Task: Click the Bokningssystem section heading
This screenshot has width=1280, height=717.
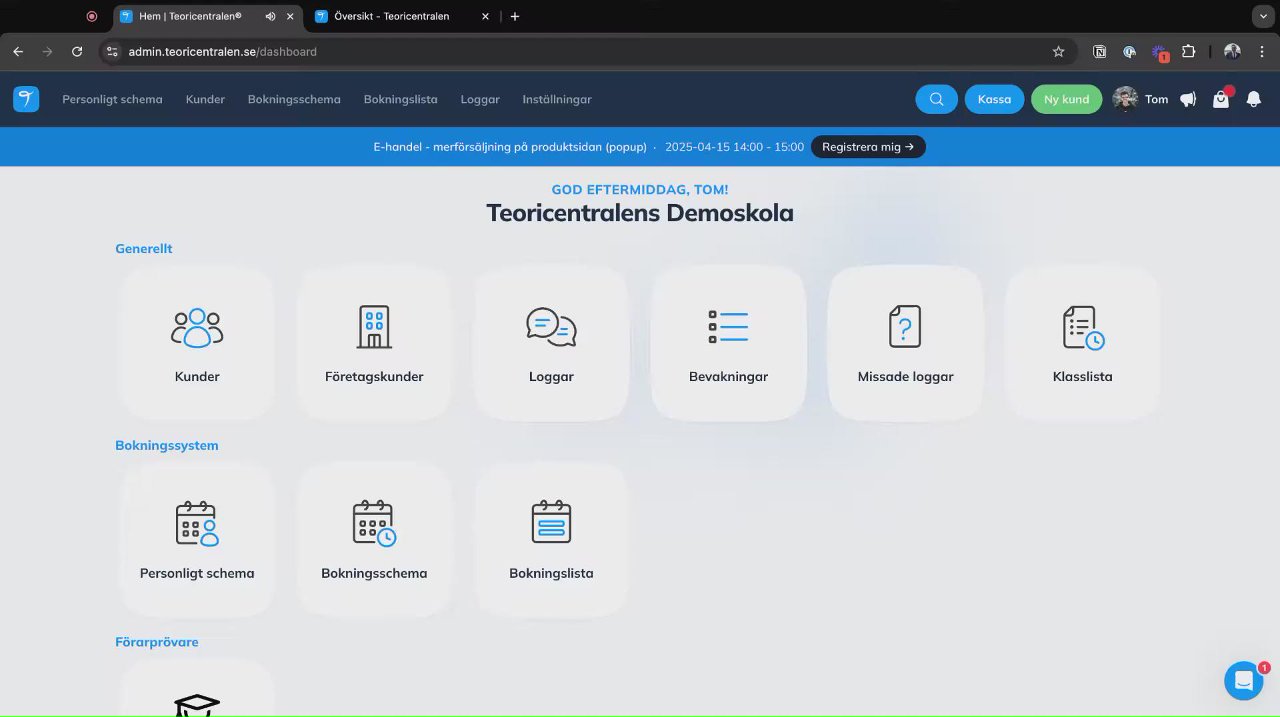Action: pos(167,445)
